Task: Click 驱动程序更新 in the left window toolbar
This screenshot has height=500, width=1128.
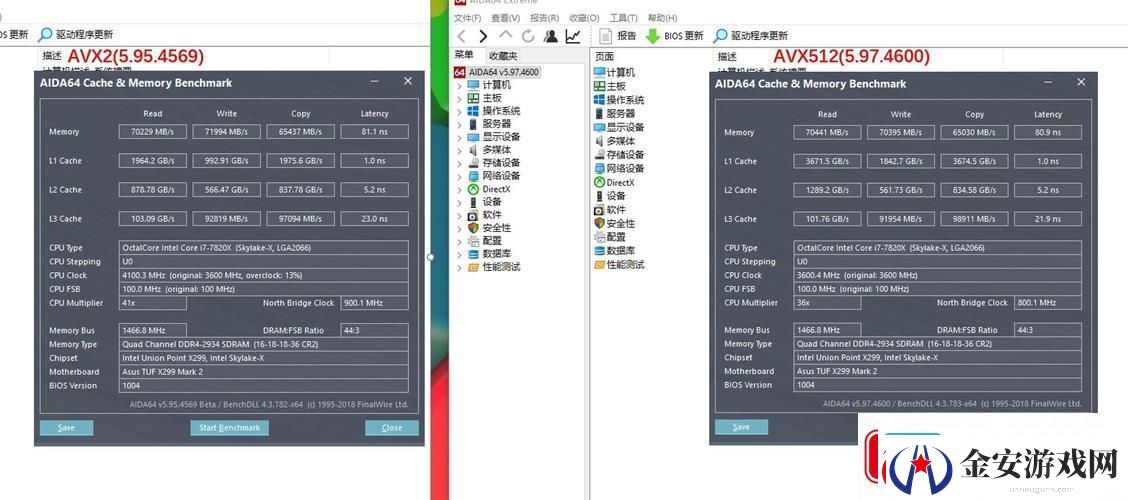Action: [x=76, y=35]
